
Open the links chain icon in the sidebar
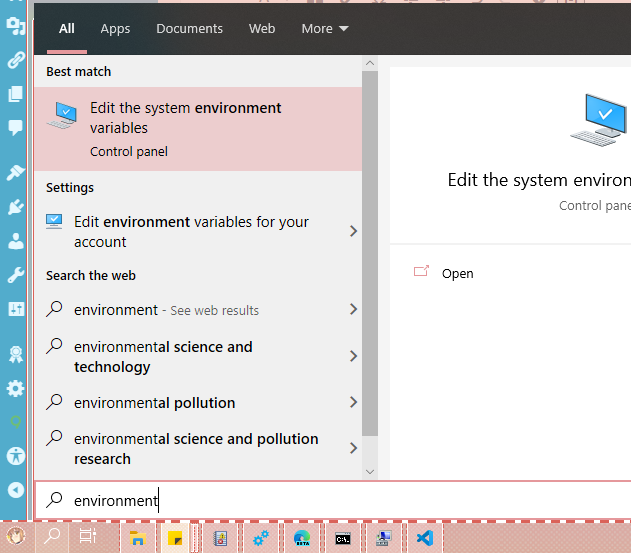pos(15,60)
